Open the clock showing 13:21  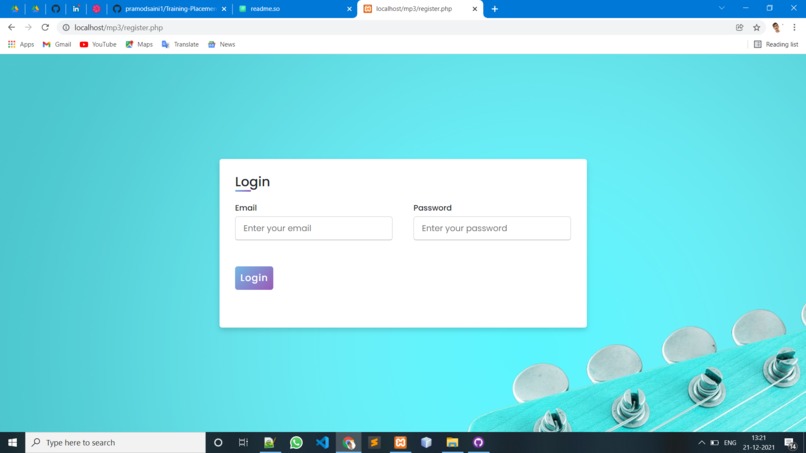pyautogui.click(x=759, y=442)
